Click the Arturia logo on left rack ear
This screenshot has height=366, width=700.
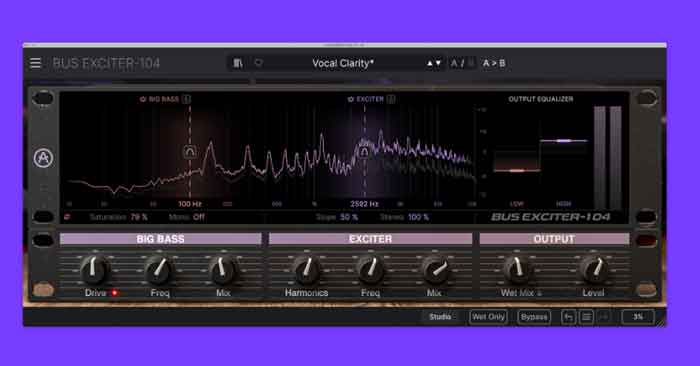(43, 158)
